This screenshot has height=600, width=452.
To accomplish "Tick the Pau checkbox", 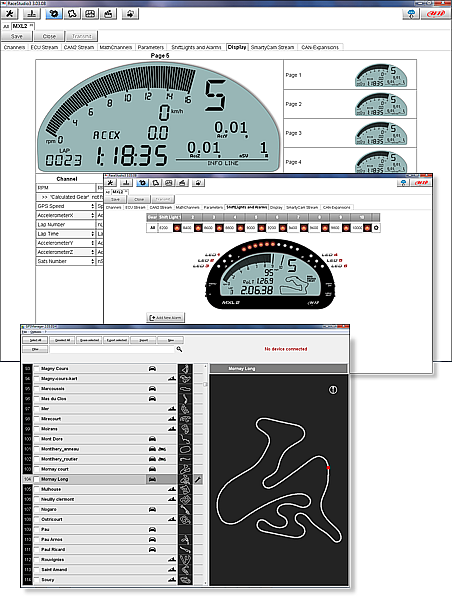I will 37,529.
